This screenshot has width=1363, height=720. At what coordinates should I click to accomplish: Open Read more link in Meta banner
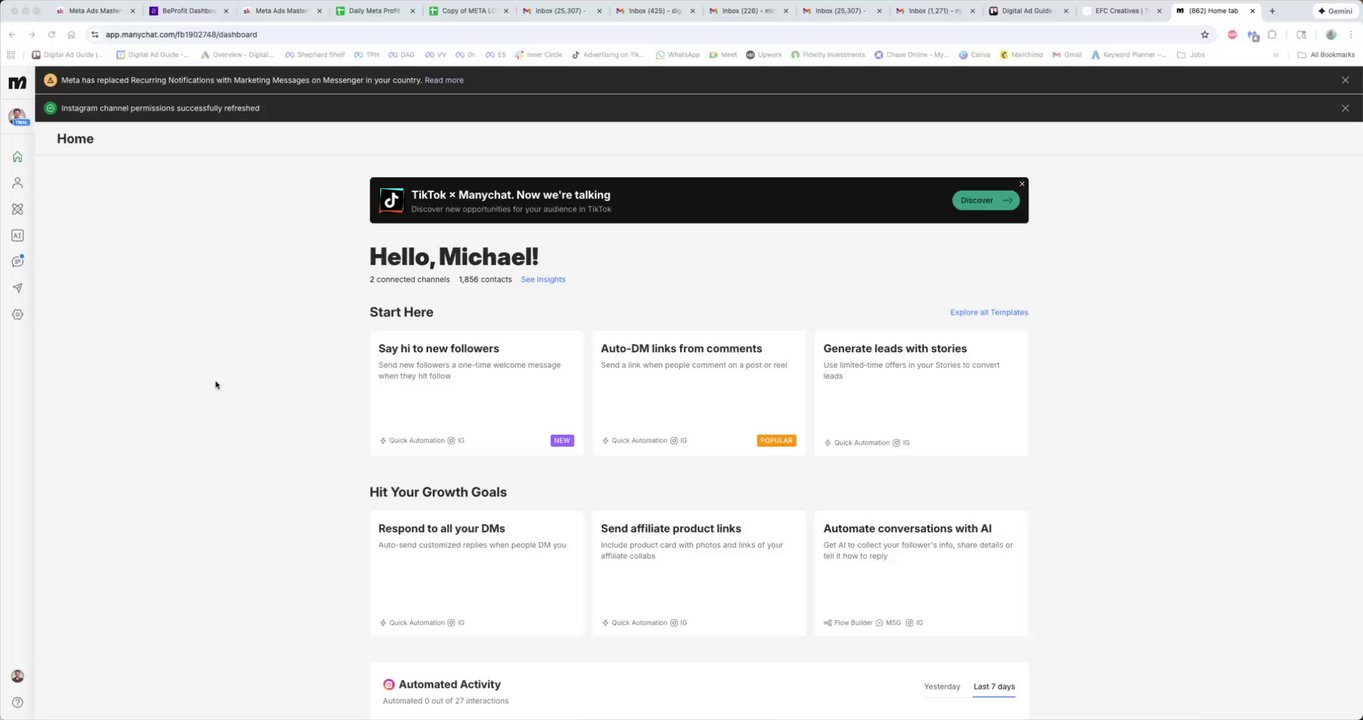pos(444,80)
